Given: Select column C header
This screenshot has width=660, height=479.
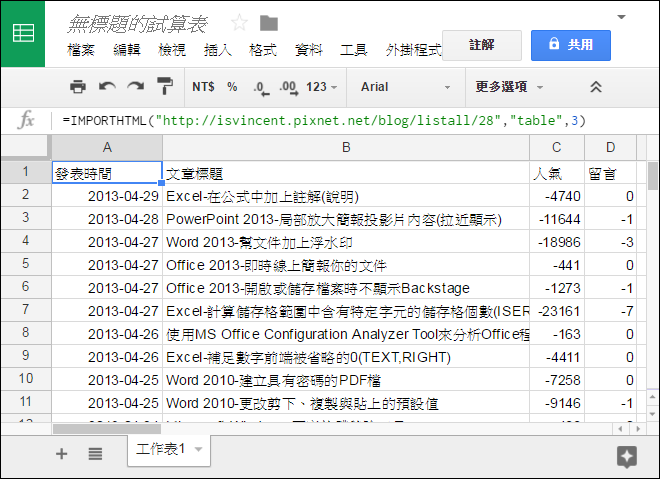Looking at the screenshot, I should [x=556, y=147].
